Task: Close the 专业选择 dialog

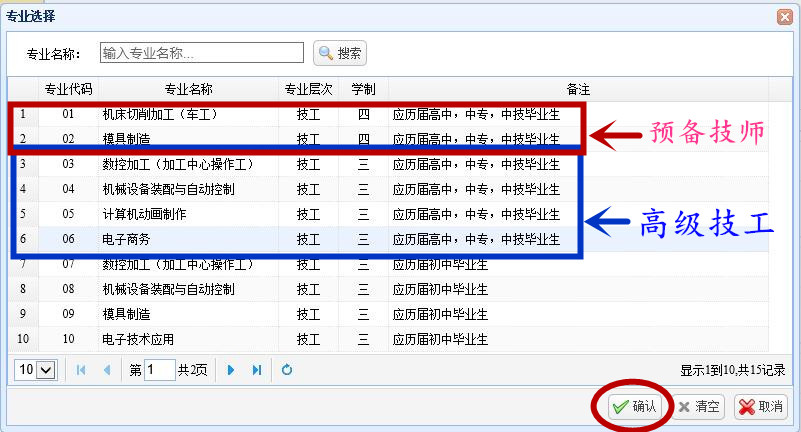Action: 785,16
